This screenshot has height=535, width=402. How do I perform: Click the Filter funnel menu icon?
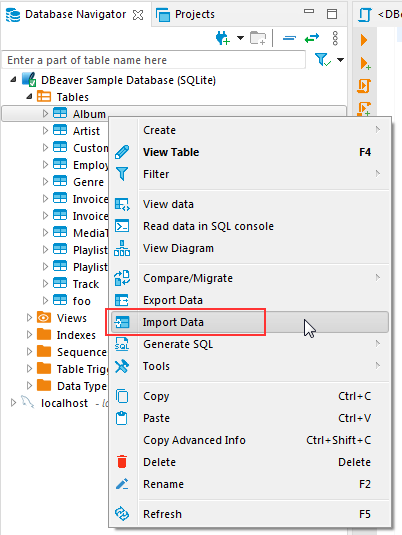click(122, 174)
